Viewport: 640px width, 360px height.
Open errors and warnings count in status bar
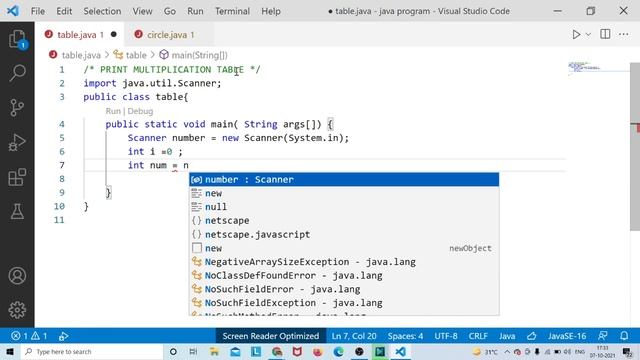click(x=29, y=336)
